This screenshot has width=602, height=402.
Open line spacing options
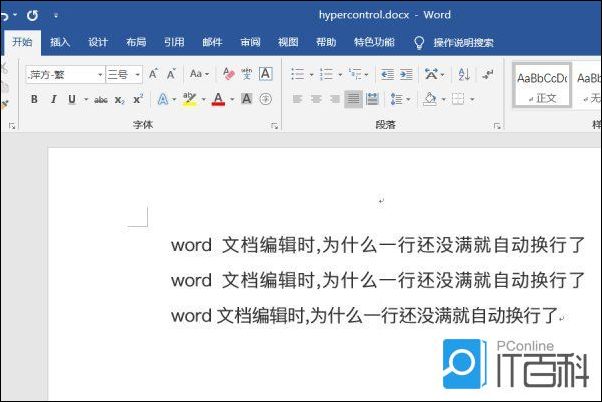click(400, 99)
